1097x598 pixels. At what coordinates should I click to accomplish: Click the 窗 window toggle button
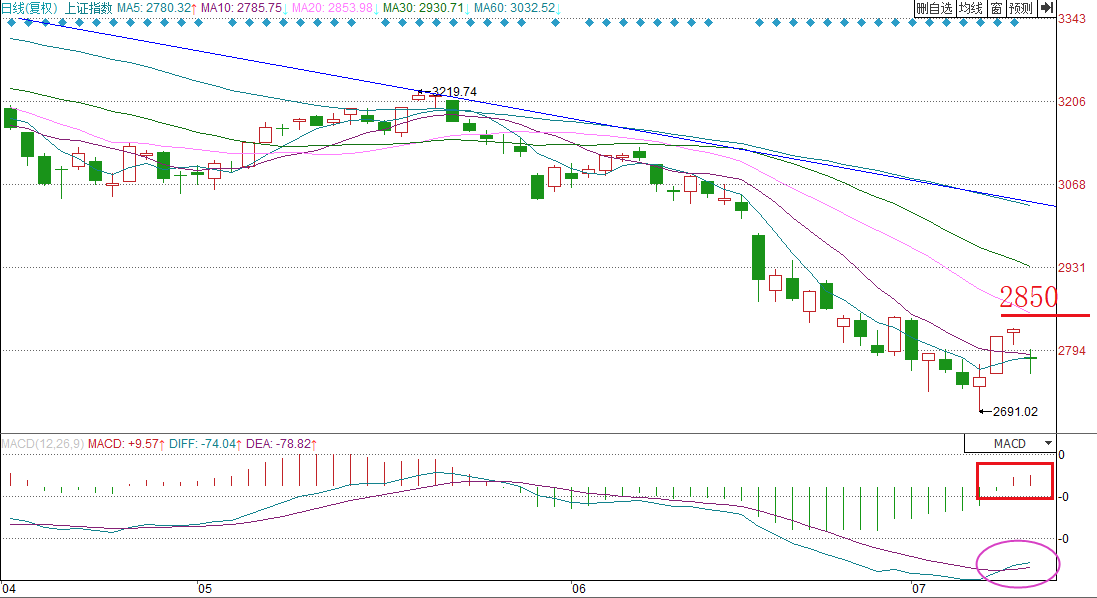coord(996,8)
